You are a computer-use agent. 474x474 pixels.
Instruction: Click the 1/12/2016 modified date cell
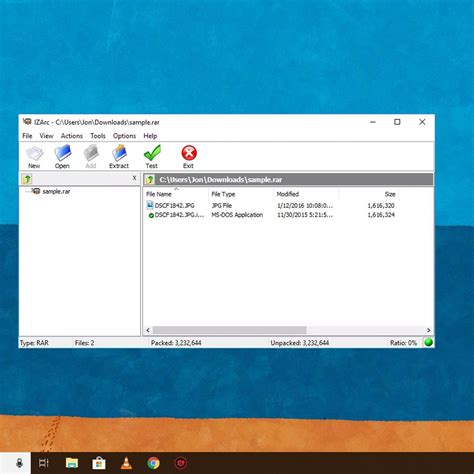coord(305,205)
